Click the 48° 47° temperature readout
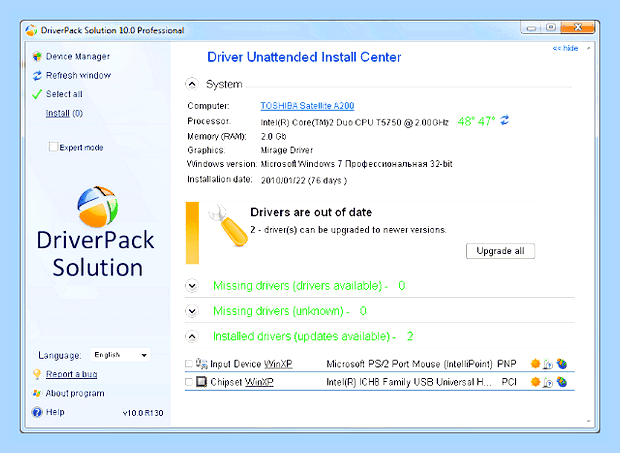The height and width of the screenshot is (453, 620). click(476, 121)
